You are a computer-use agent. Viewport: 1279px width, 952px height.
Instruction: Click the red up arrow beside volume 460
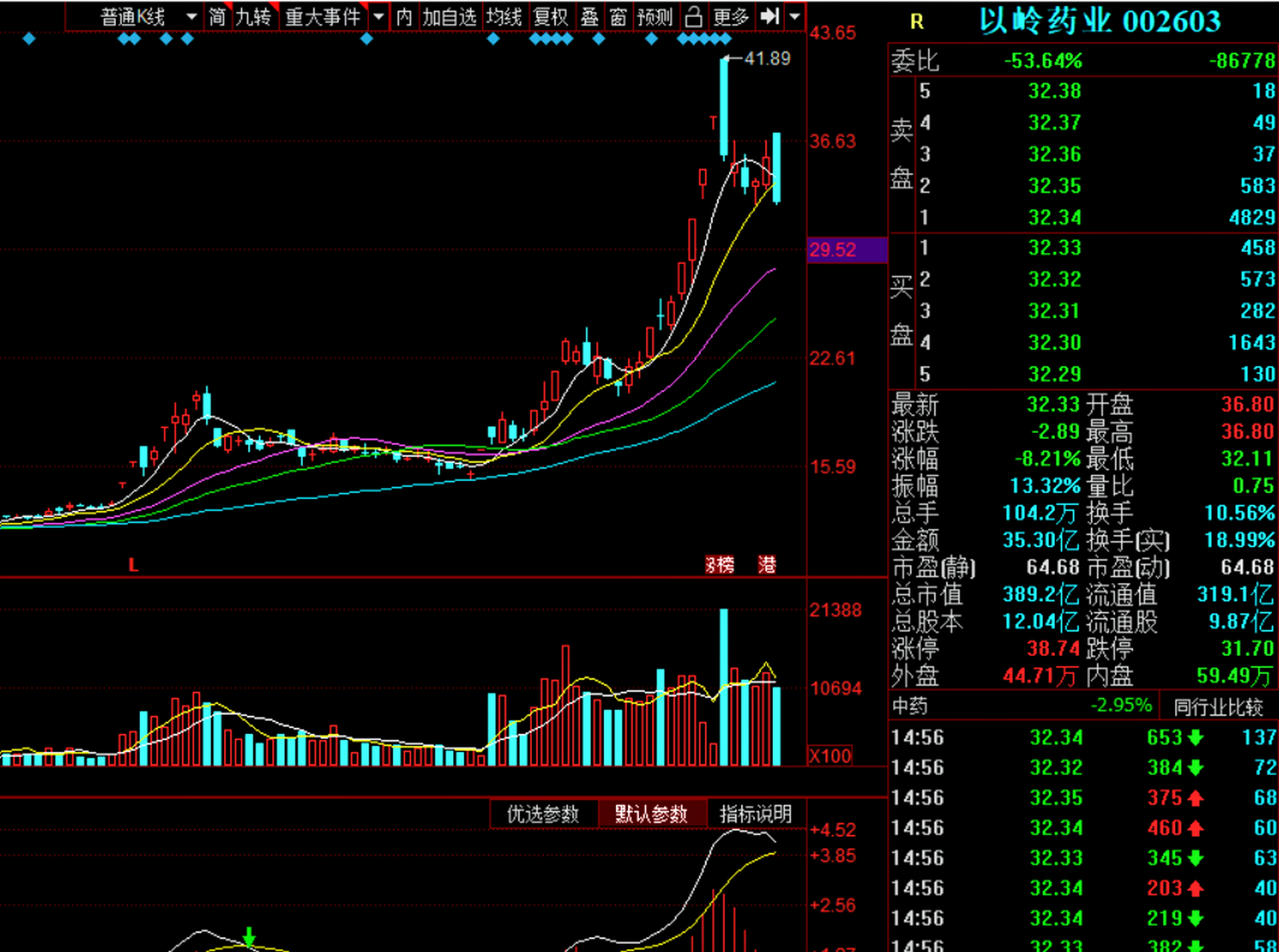click(1196, 829)
